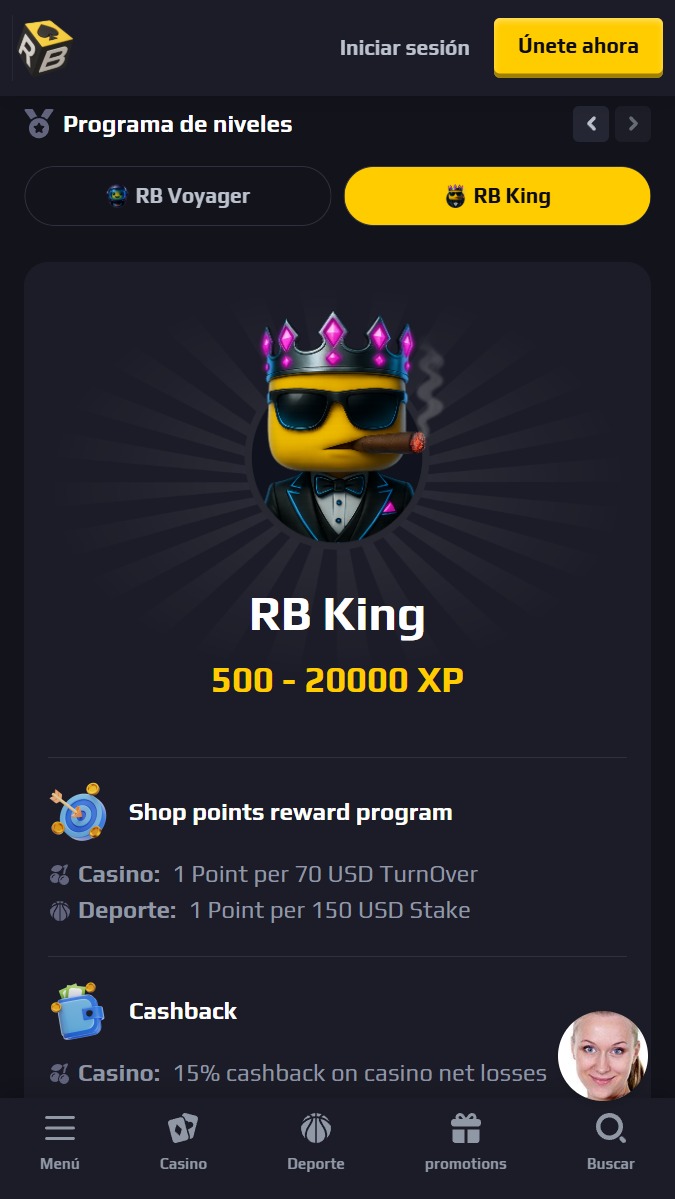Click the Cashback wallet icon

coord(78,1011)
